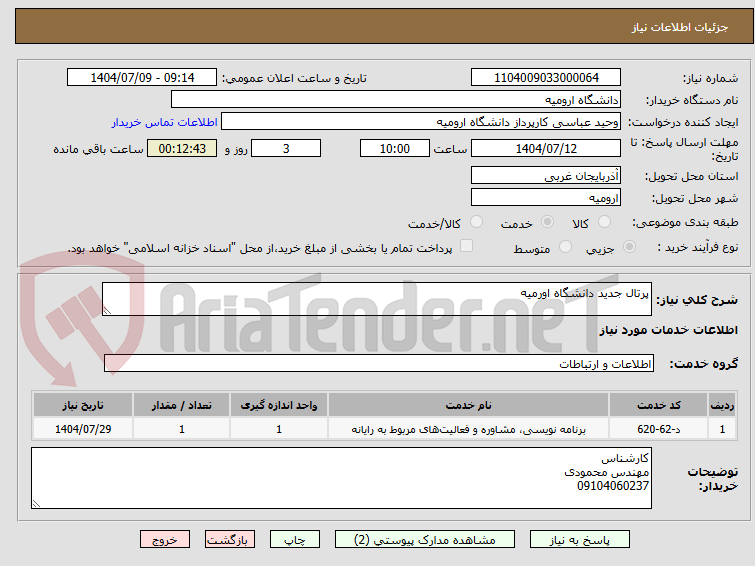Click the خروج exit button
This screenshot has width=755, height=566.
tap(165, 540)
